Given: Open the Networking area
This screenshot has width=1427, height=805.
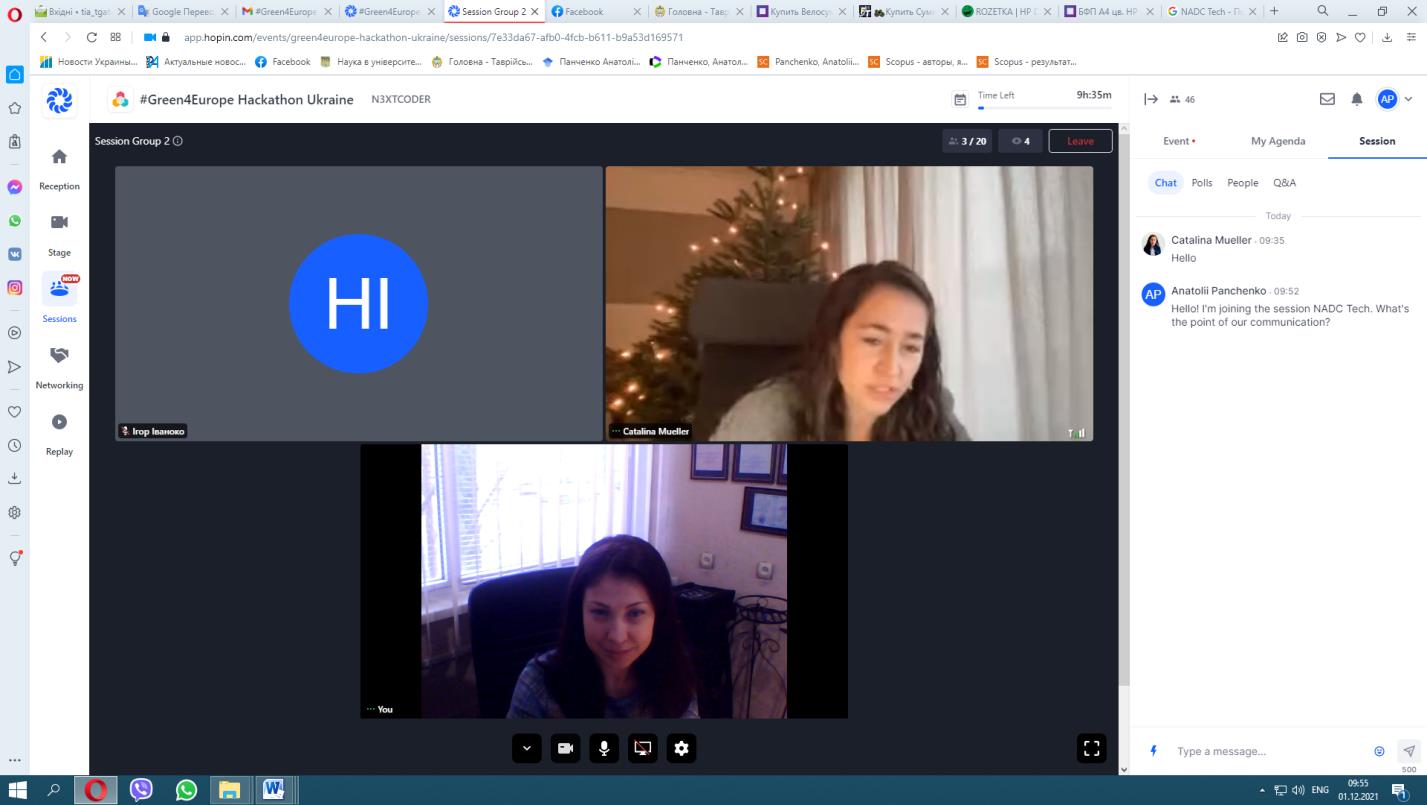Looking at the screenshot, I should (x=59, y=366).
